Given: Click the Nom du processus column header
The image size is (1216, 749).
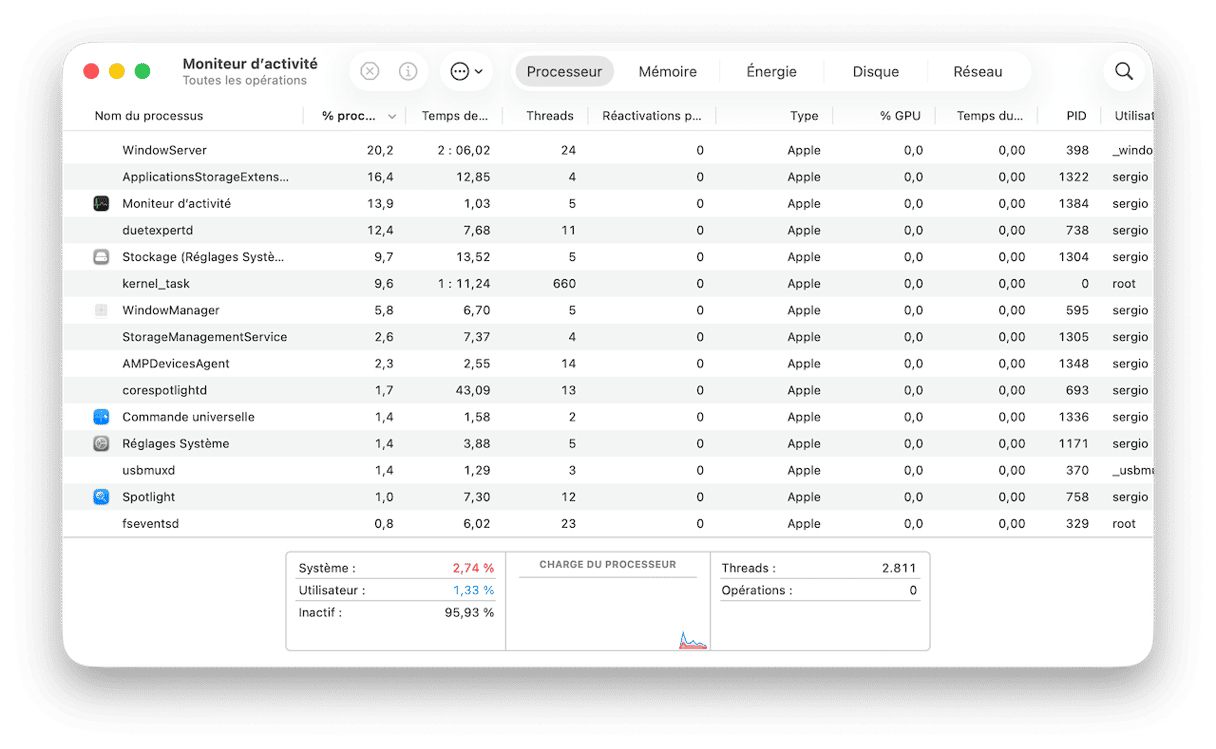Looking at the screenshot, I should 149,116.
